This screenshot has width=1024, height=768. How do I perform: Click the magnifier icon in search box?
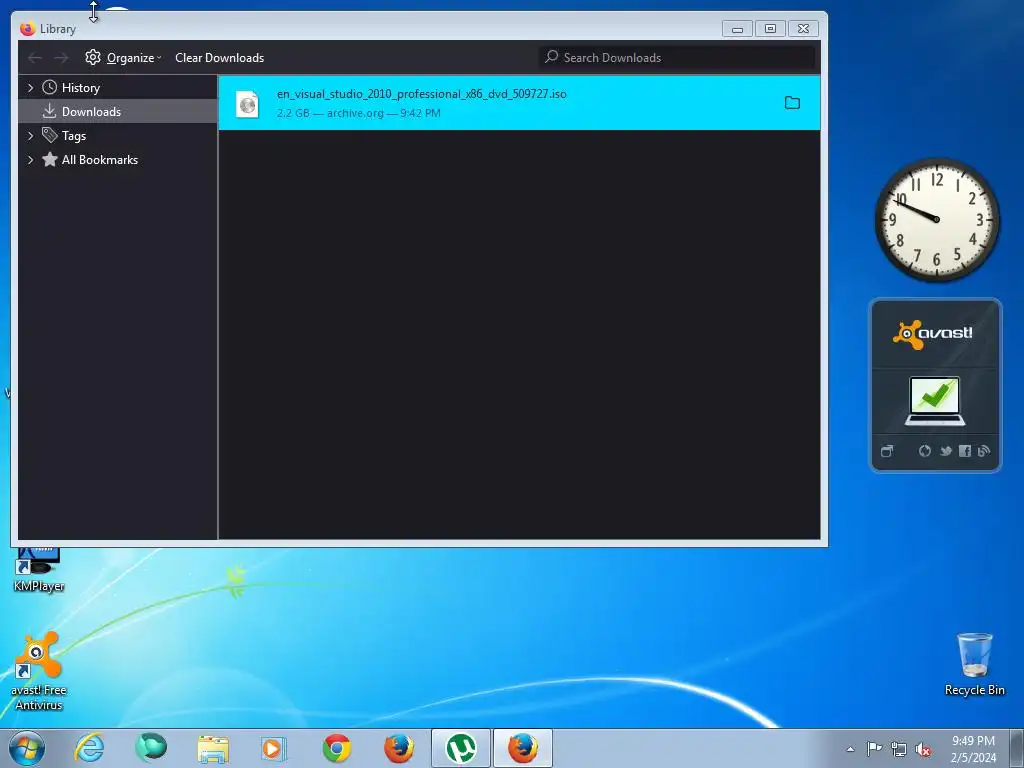[552, 57]
